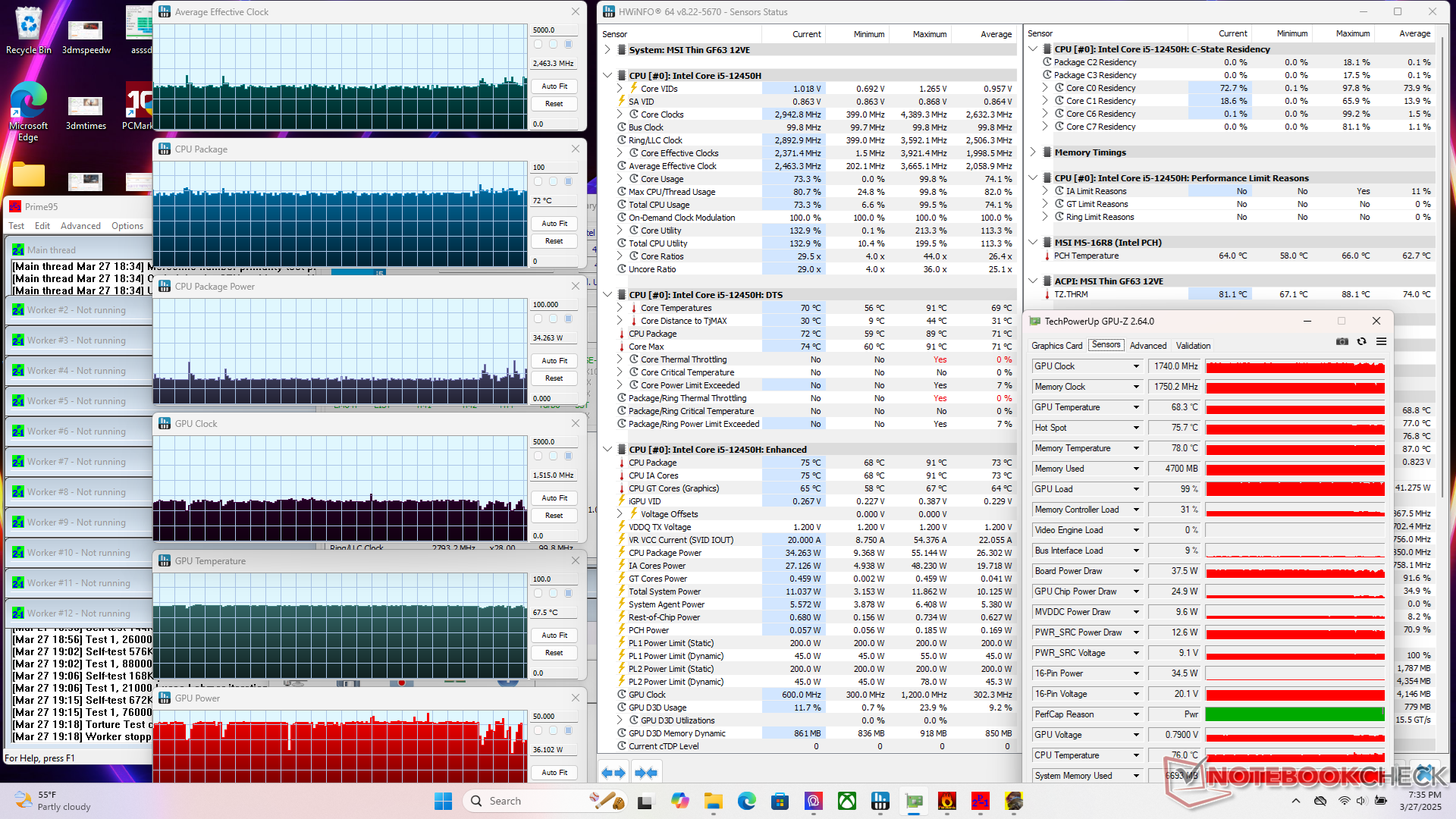Open FurMark from the taskbar
The image size is (1456, 819).
(x=947, y=801)
